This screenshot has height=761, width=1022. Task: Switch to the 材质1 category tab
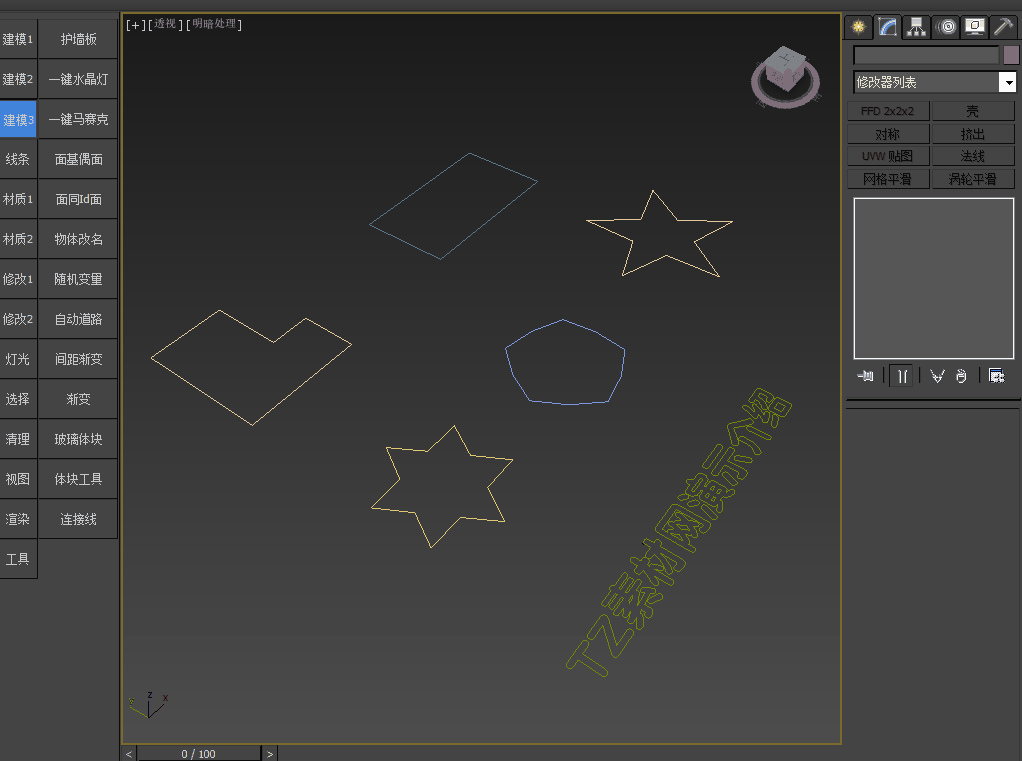point(18,199)
